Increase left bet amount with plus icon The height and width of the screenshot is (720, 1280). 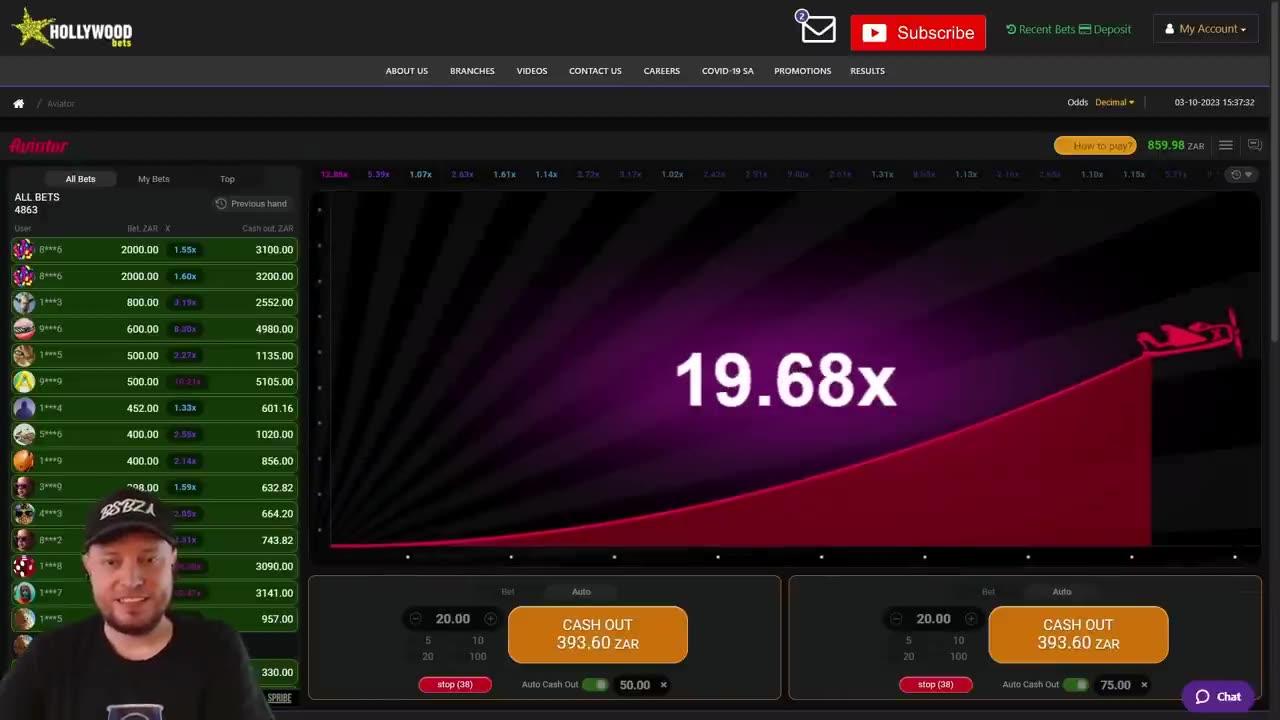490,619
